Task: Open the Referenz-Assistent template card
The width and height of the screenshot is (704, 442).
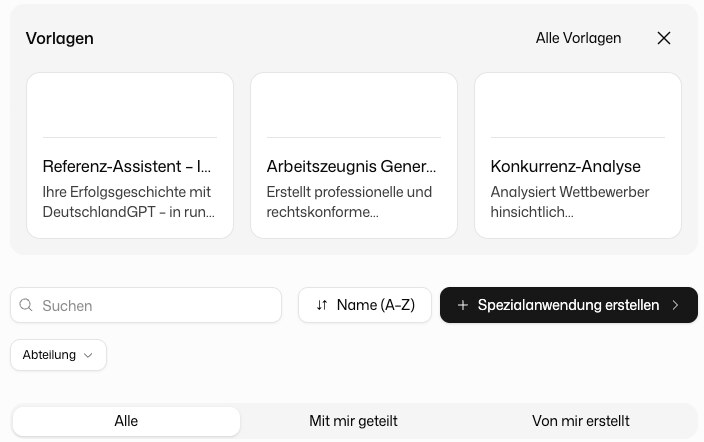Action: click(130, 155)
